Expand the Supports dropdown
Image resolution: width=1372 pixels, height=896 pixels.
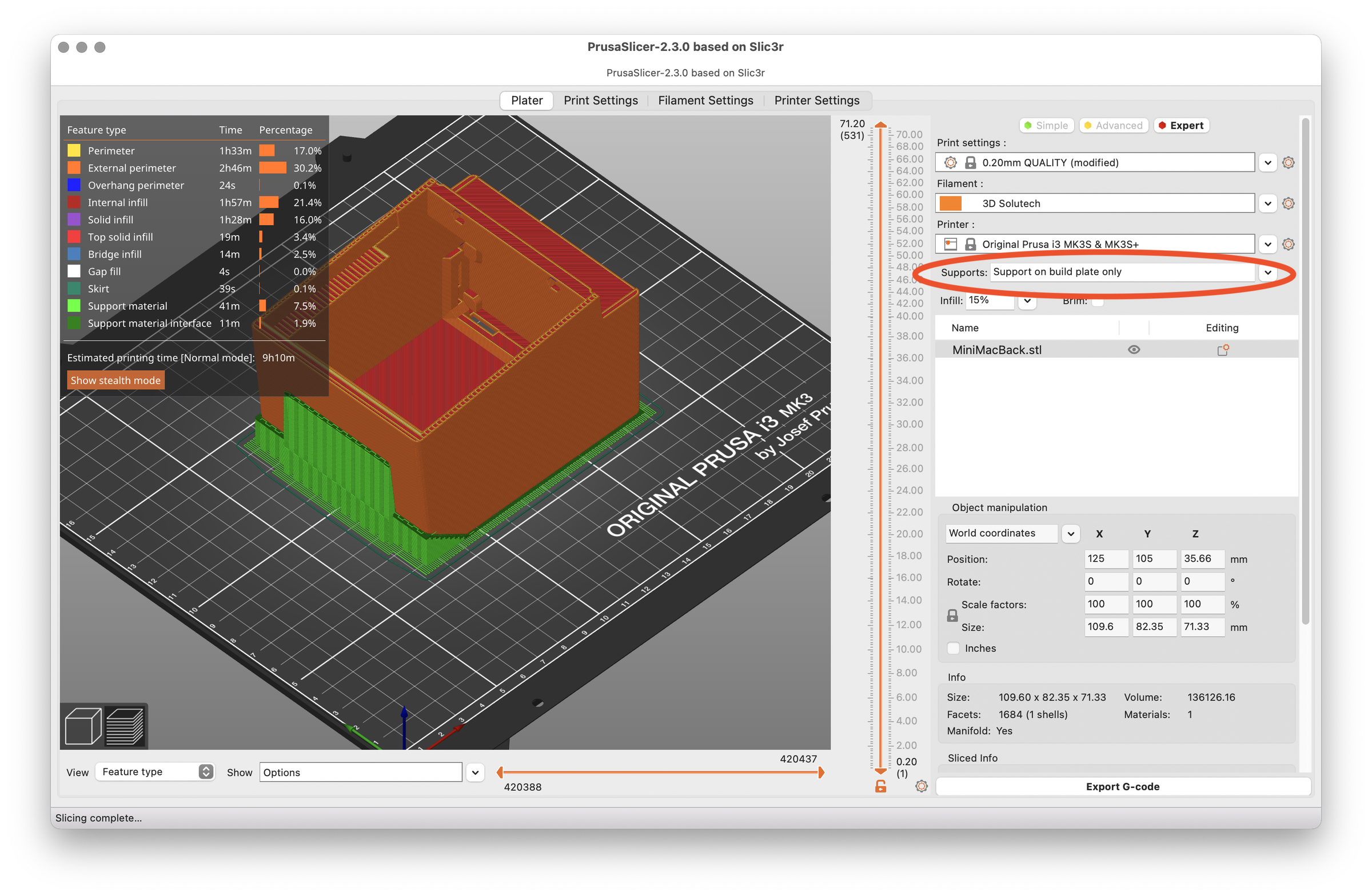coord(1267,272)
